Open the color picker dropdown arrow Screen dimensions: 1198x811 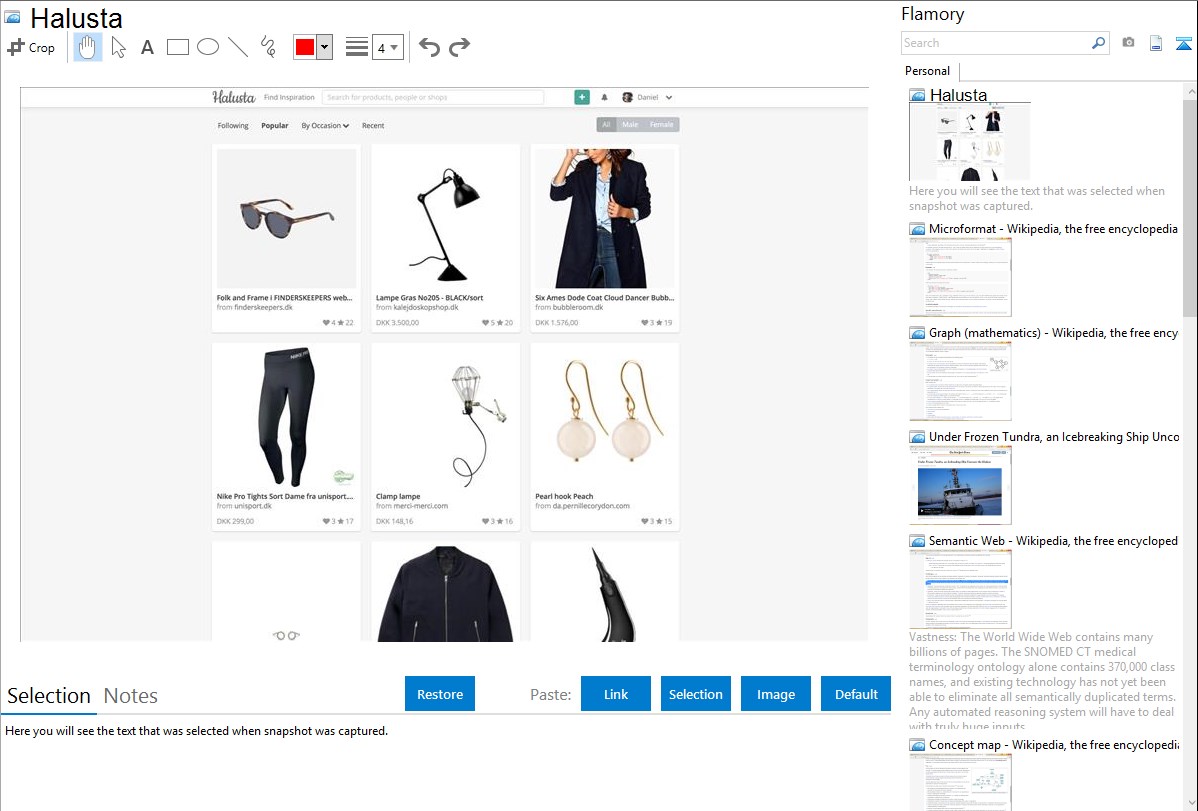coord(325,47)
